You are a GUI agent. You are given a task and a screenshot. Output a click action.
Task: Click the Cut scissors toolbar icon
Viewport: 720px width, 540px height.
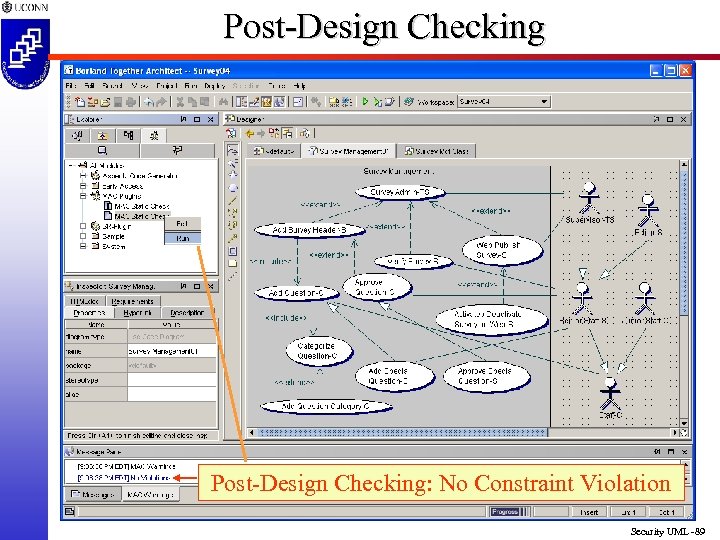pos(180,102)
